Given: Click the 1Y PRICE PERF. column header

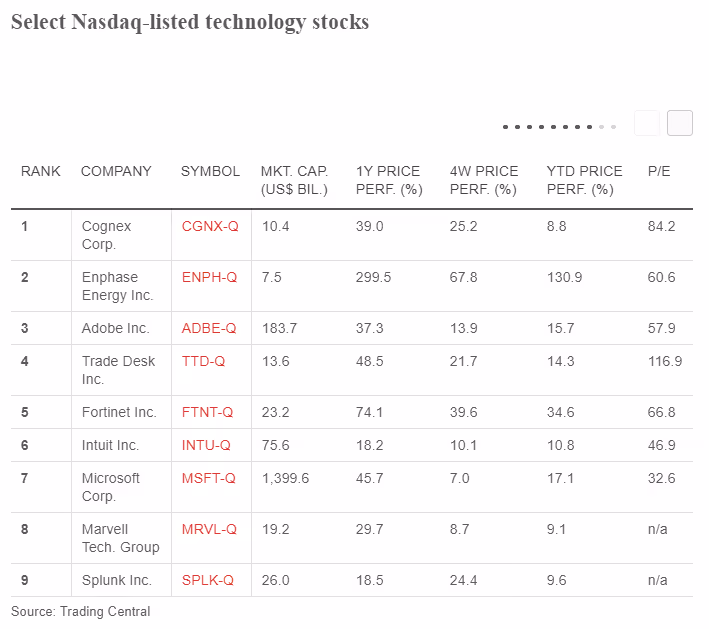Looking at the screenshot, I should pyautogui.click(x=389, y=180).
